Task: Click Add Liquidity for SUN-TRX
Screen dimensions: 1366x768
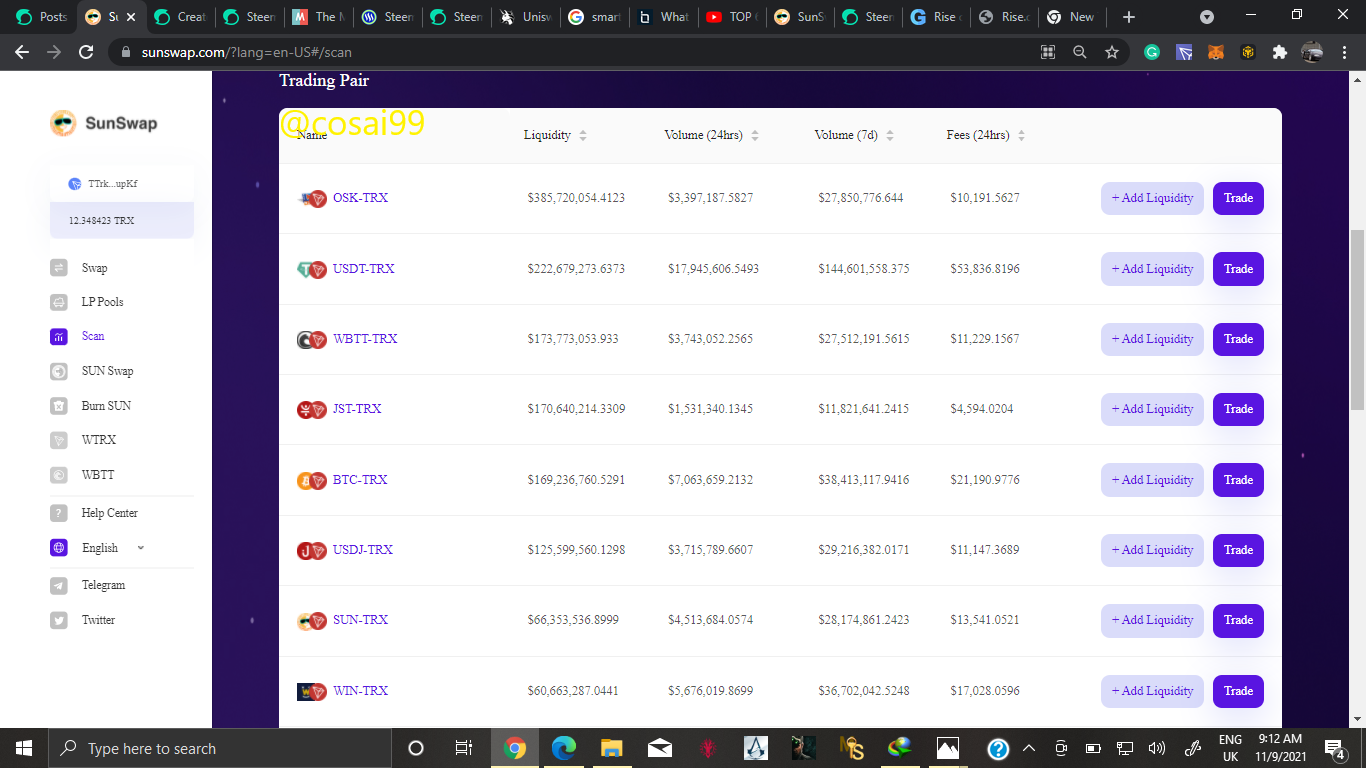Action: coord(1152,620)
